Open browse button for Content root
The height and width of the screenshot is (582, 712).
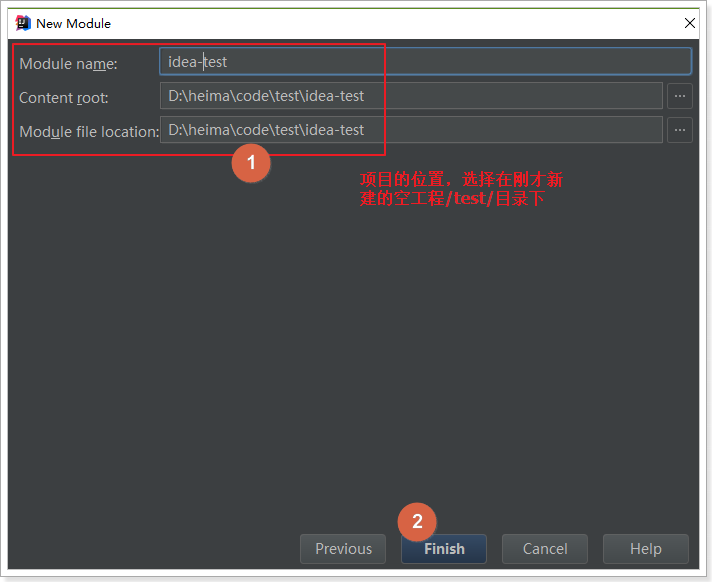[x=680, y=96]
